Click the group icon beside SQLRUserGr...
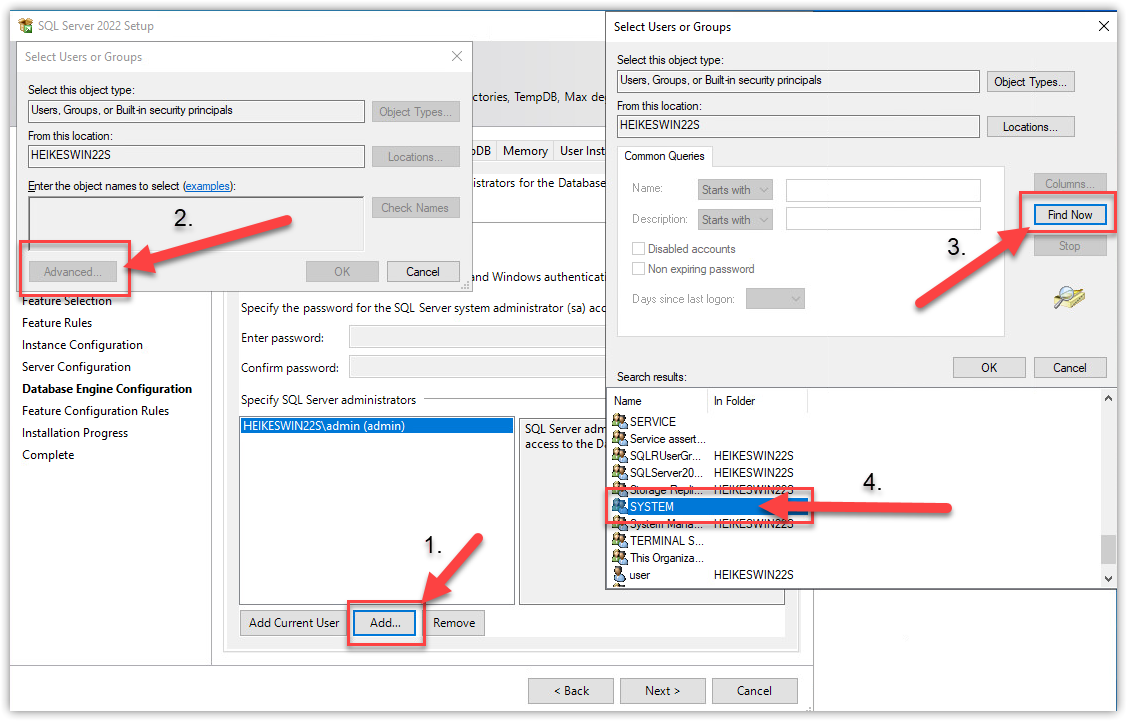 (x=620, y=455)
